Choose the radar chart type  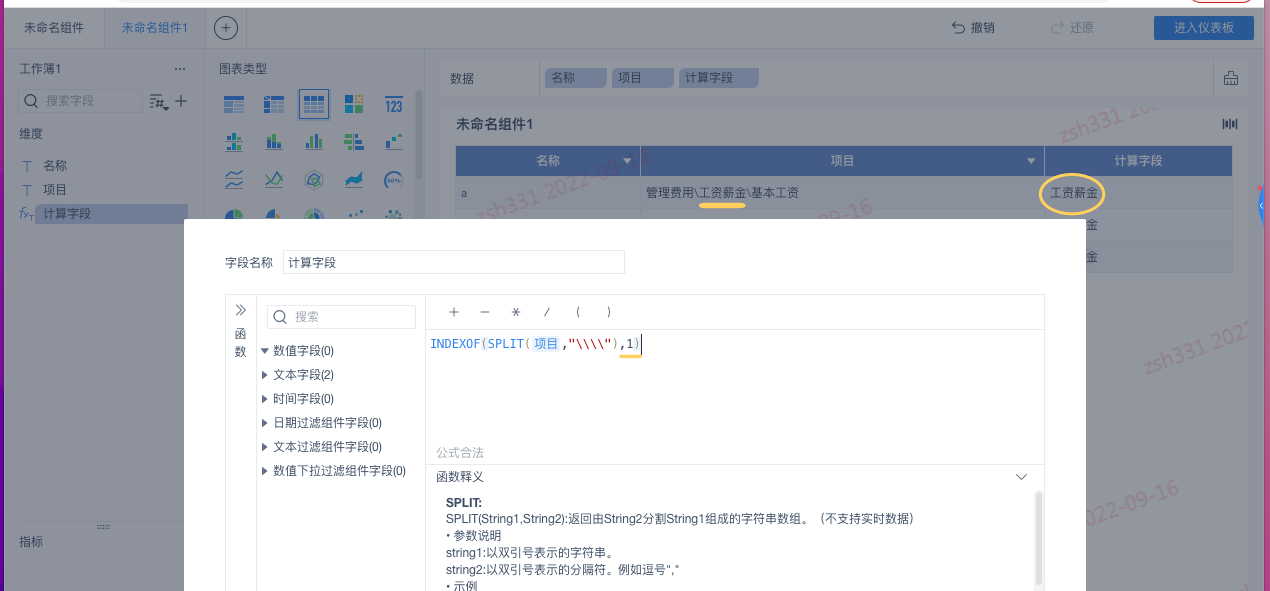click(x=314, y=180)
